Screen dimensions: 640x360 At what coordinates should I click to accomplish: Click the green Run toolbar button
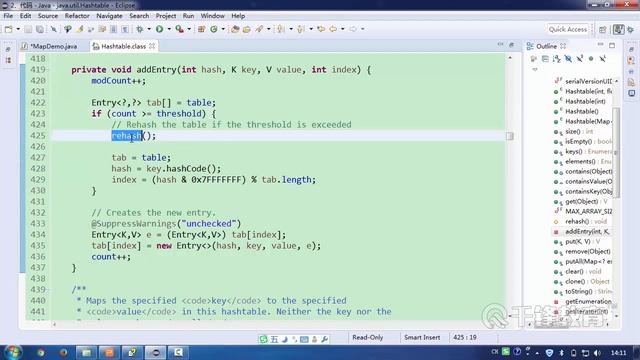point(160,29)
